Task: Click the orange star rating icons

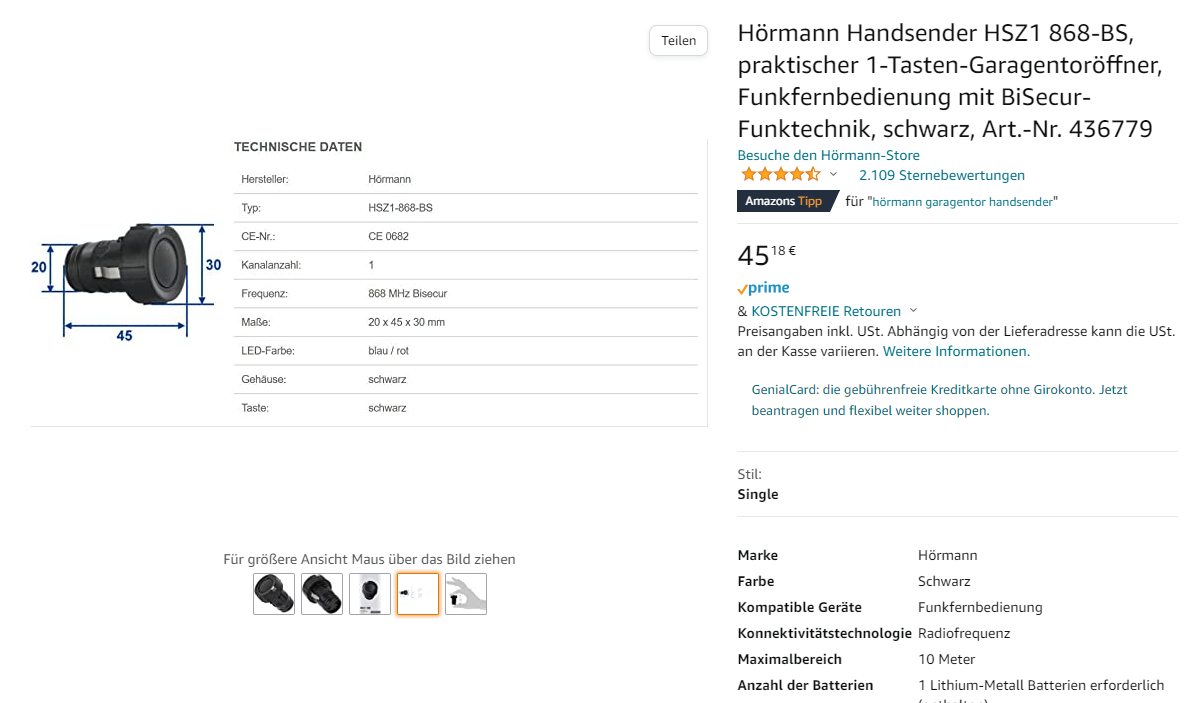Action: 780,175
